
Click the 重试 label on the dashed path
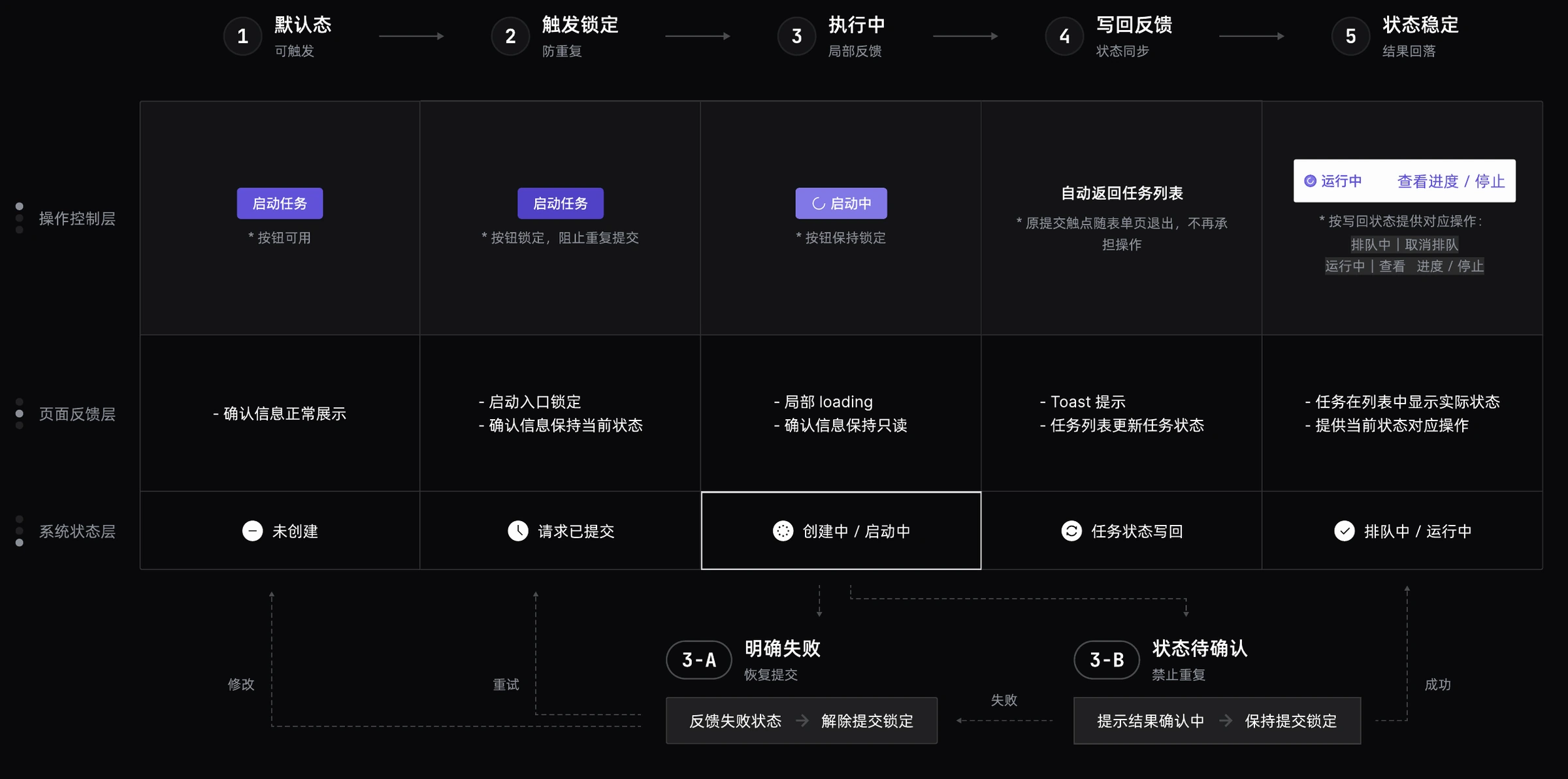[x=506, y=684]
